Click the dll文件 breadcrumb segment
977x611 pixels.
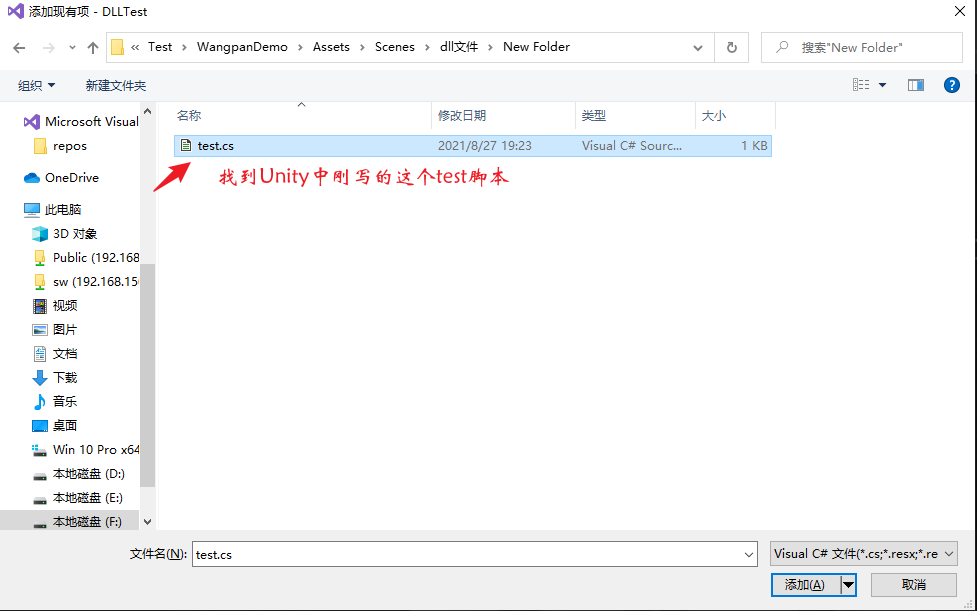coord(459,47)
